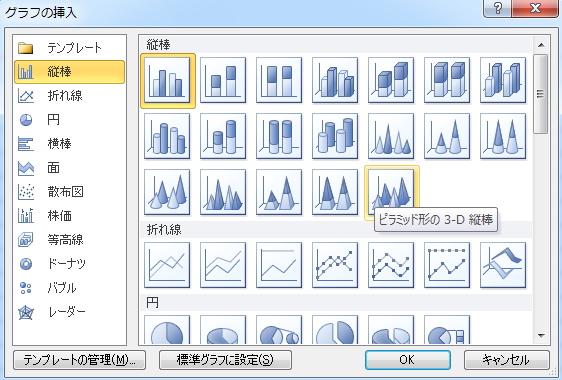Click the scrollbar down arrow

pos(541,336)
